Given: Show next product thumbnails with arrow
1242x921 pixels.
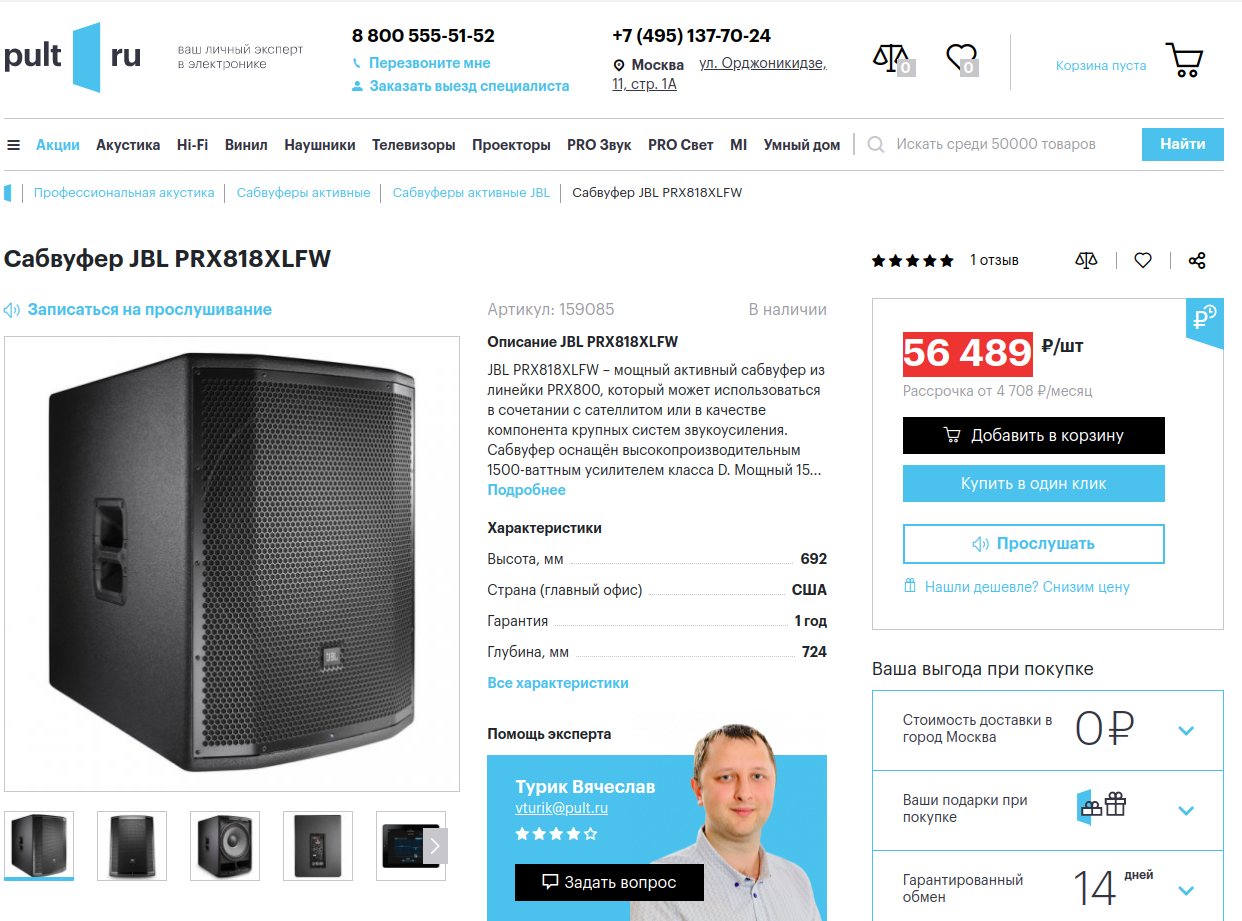Looking at the screenshot, I should [434, 846].
